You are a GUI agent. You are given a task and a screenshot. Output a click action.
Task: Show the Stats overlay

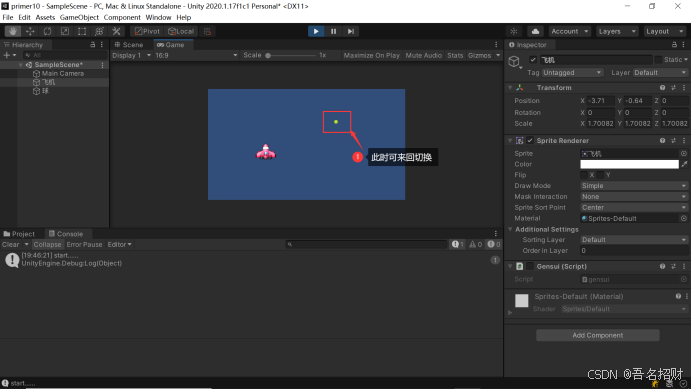(455, 55)
